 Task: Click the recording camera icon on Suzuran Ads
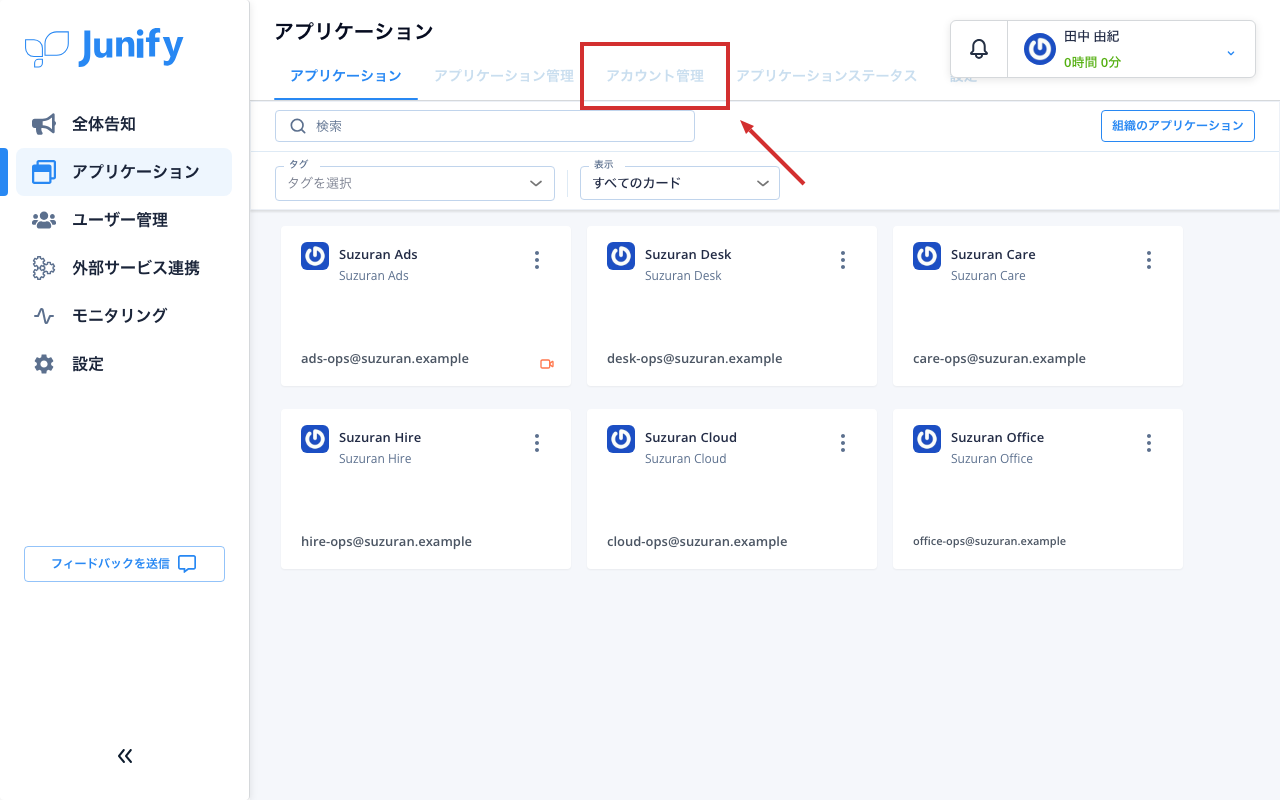pos(547,364)
